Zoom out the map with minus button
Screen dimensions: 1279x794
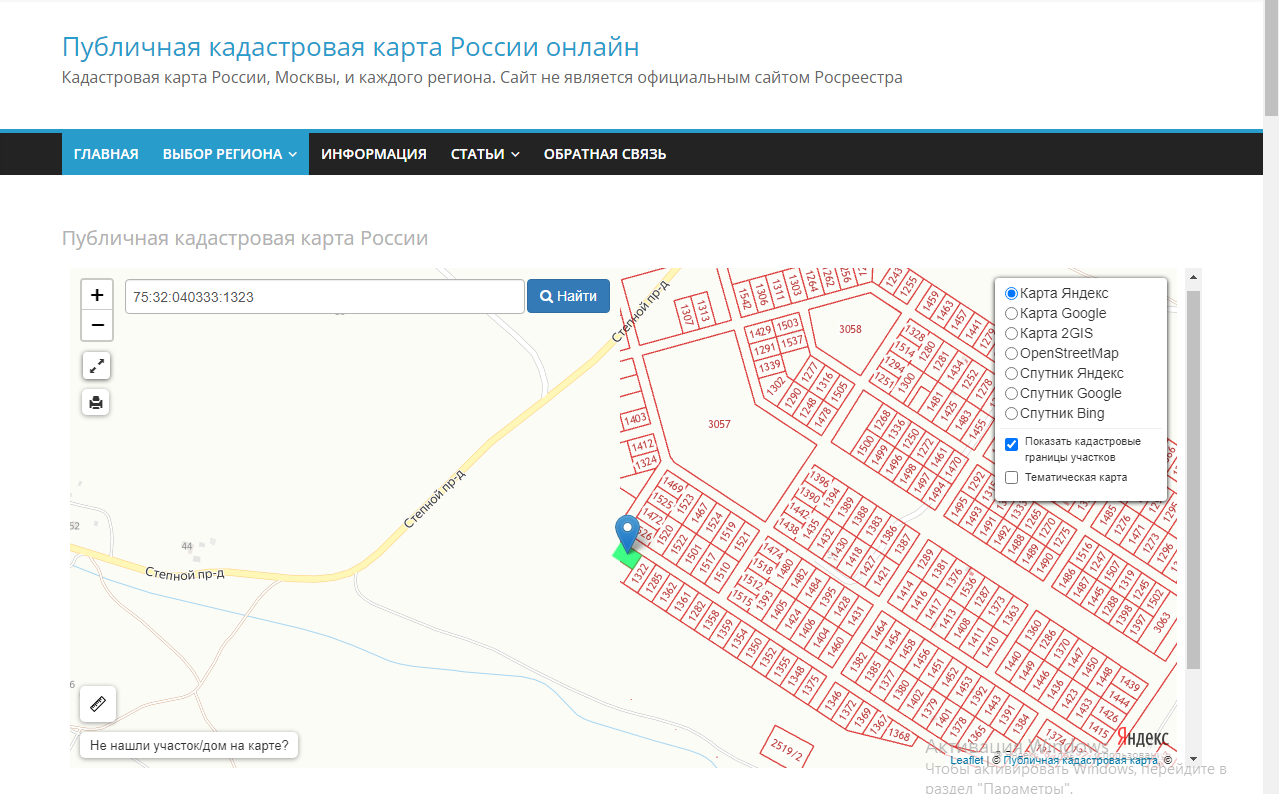coord(96,325)
